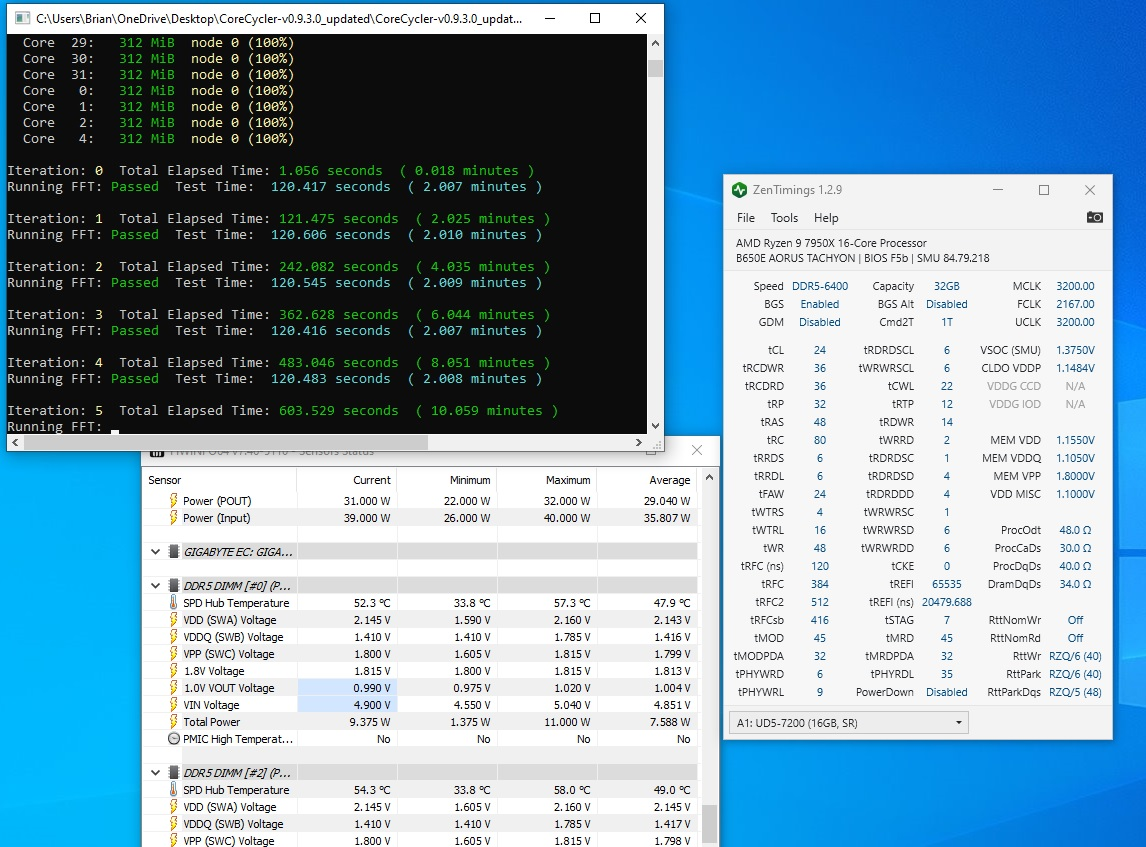Select the DIMM #2 VDD (SWA) Voltage row
The width and height of the screenshot is (1146, 847).
coord(420,807)
